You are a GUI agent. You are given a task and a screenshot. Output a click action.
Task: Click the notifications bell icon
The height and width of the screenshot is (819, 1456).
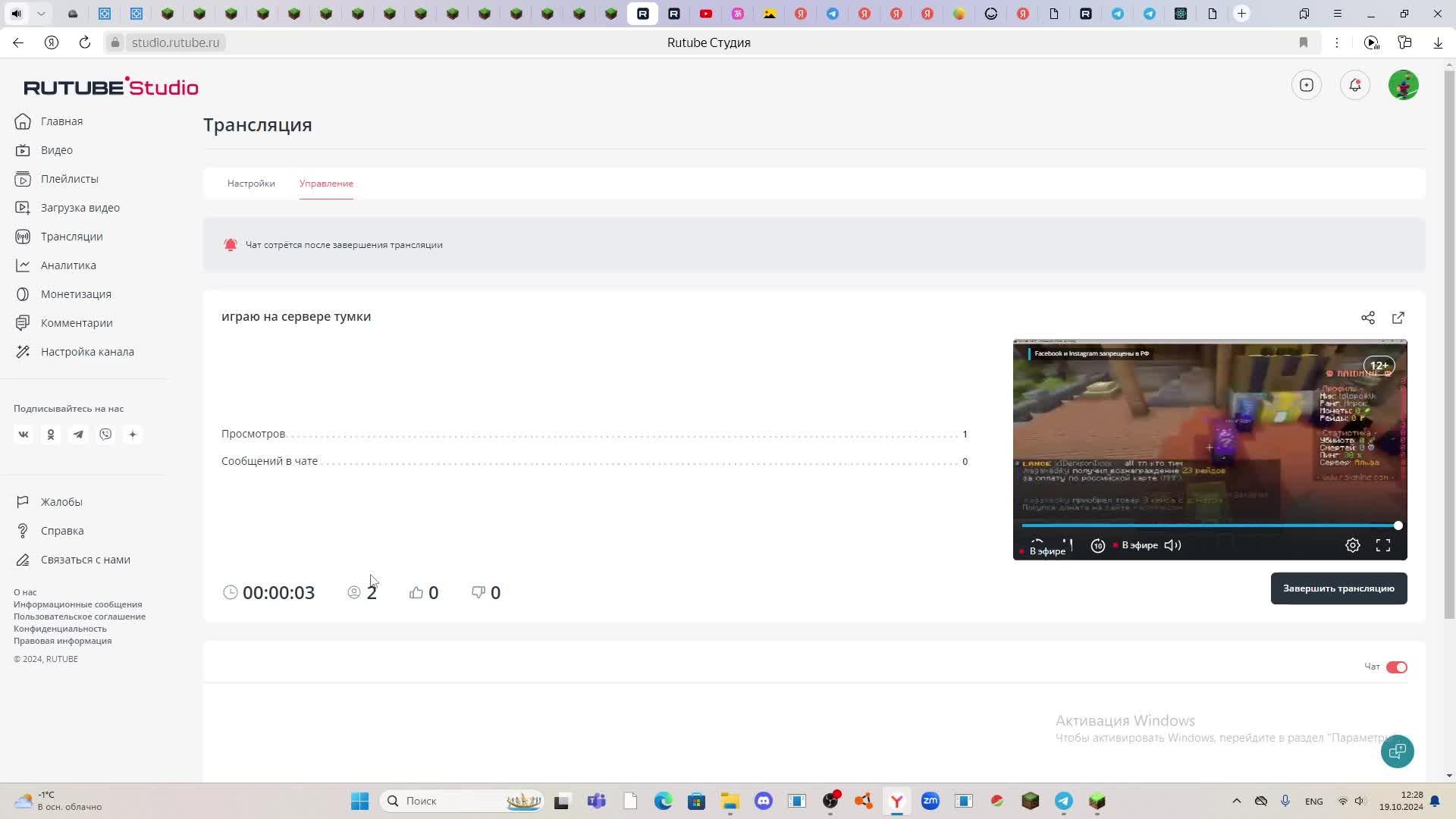pos(1354,85)
